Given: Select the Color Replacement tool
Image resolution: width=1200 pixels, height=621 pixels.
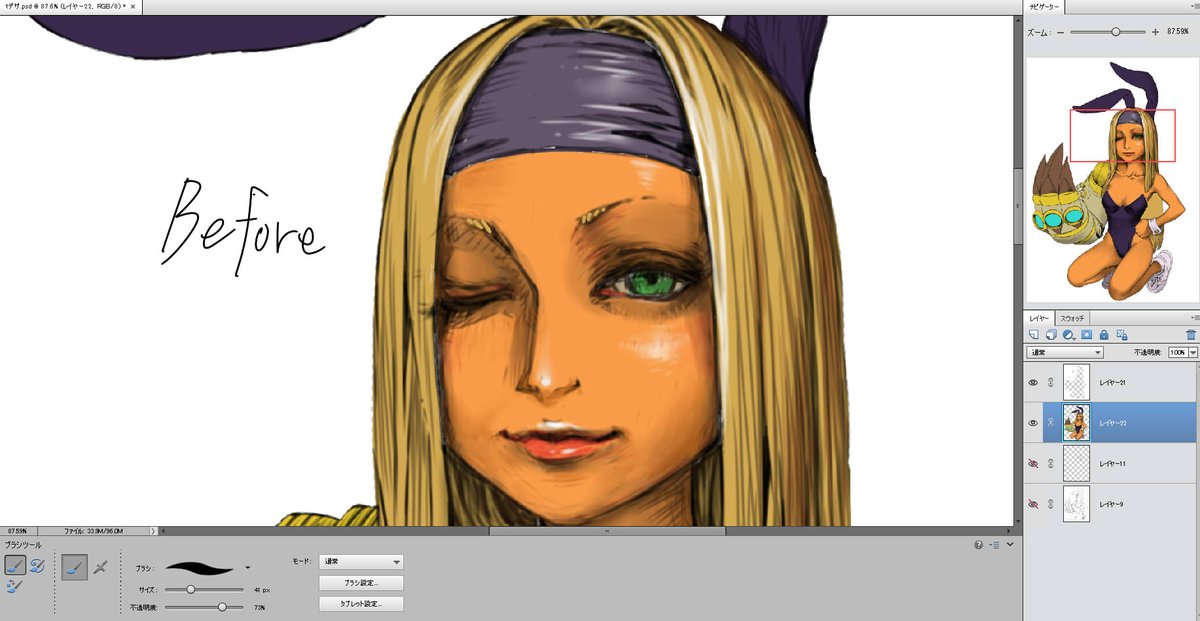Looking at the screenshot, I should click(x=14, y=586).
